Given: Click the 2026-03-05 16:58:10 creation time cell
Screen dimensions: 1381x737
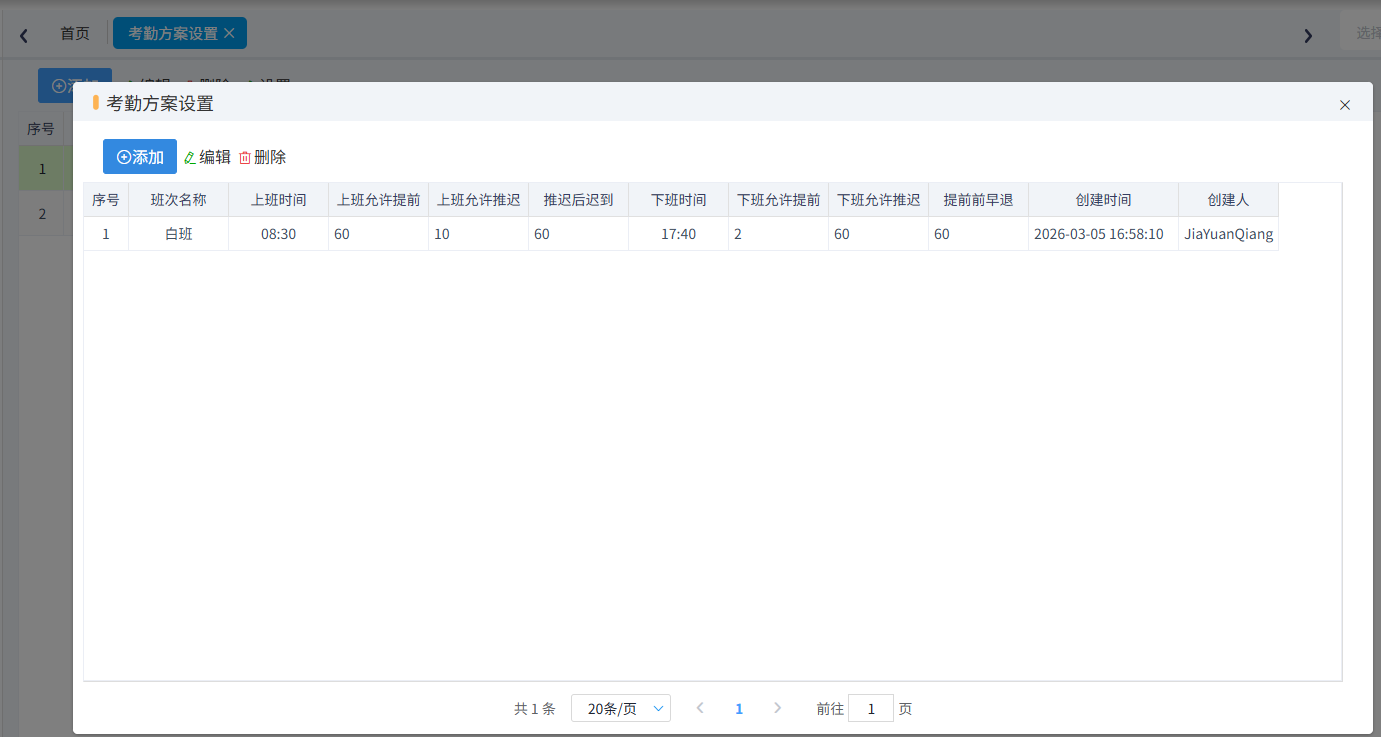Looking at the screenshot, I should coord(1104,234).
